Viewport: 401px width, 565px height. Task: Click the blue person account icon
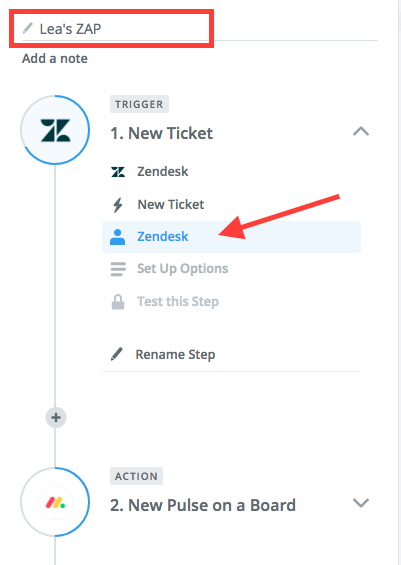click(x=117, y=237)
